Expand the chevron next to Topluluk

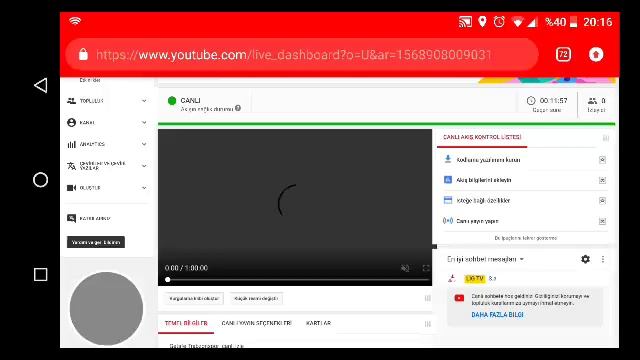click(144, 101)
